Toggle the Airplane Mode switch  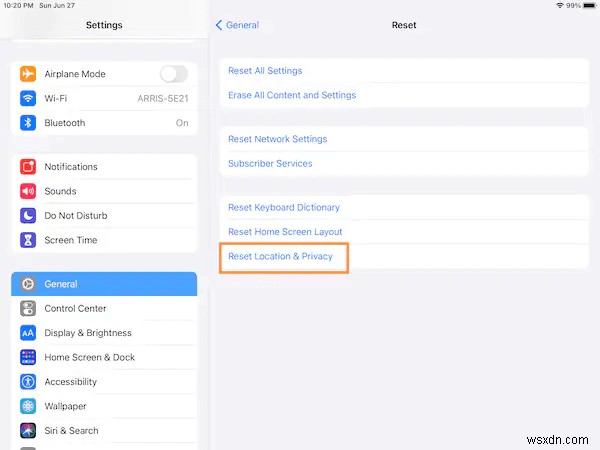click(x=174, y=73)
